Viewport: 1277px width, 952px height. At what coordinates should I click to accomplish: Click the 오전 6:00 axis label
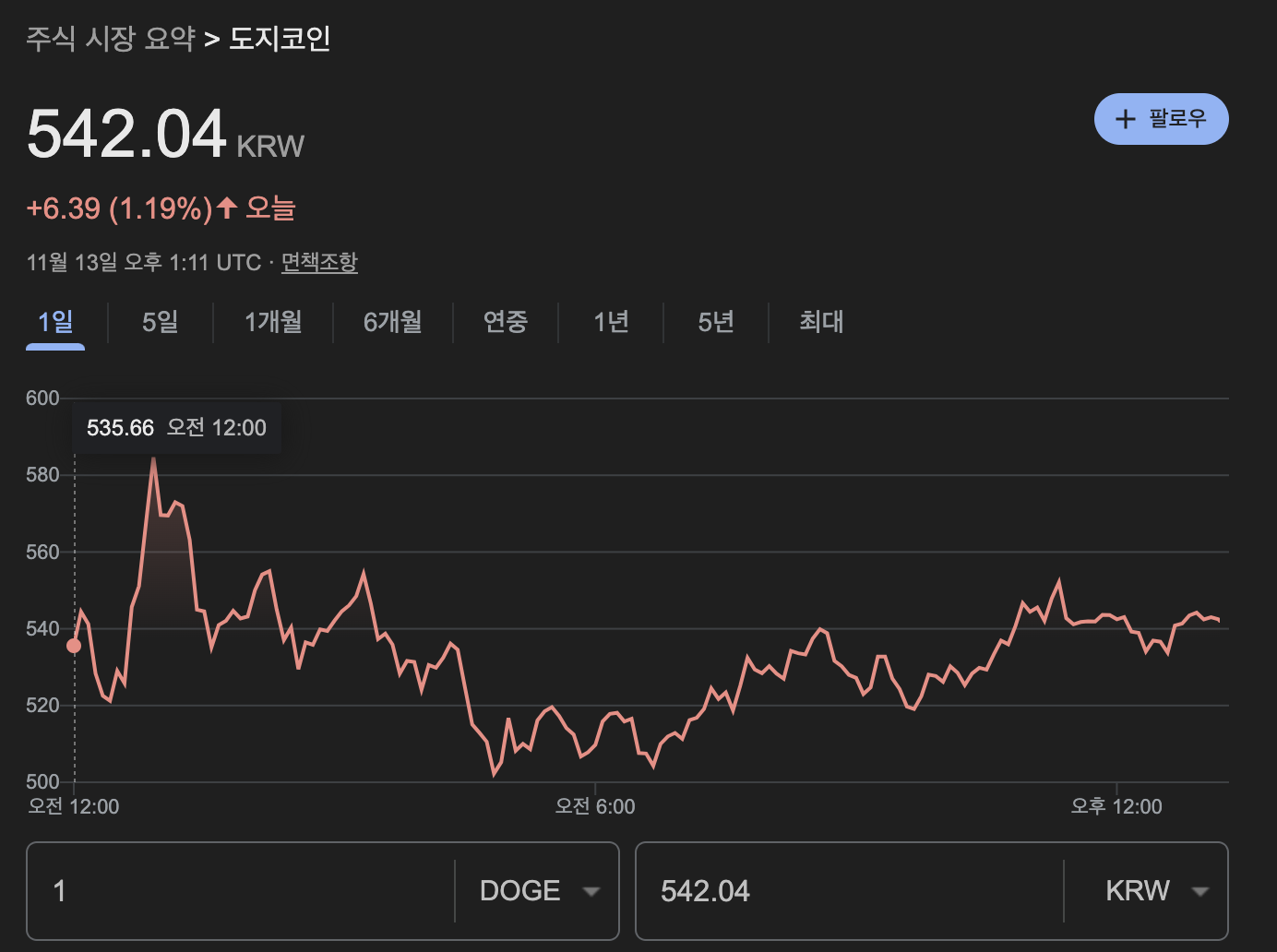pyautogui.click(x=595, y=806)
